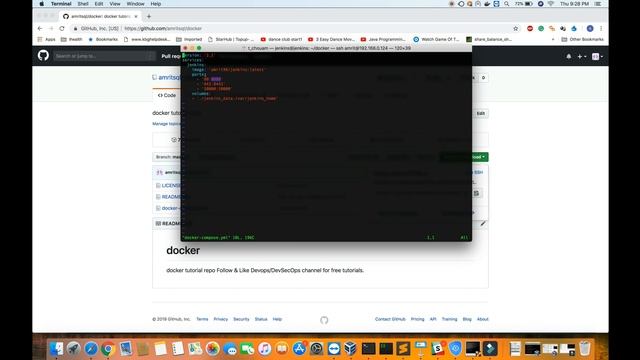This screenshot has width=640, height=360.
Task: Expand the 'Other Bookmarks' folder
Action: (x=582, y=40)
